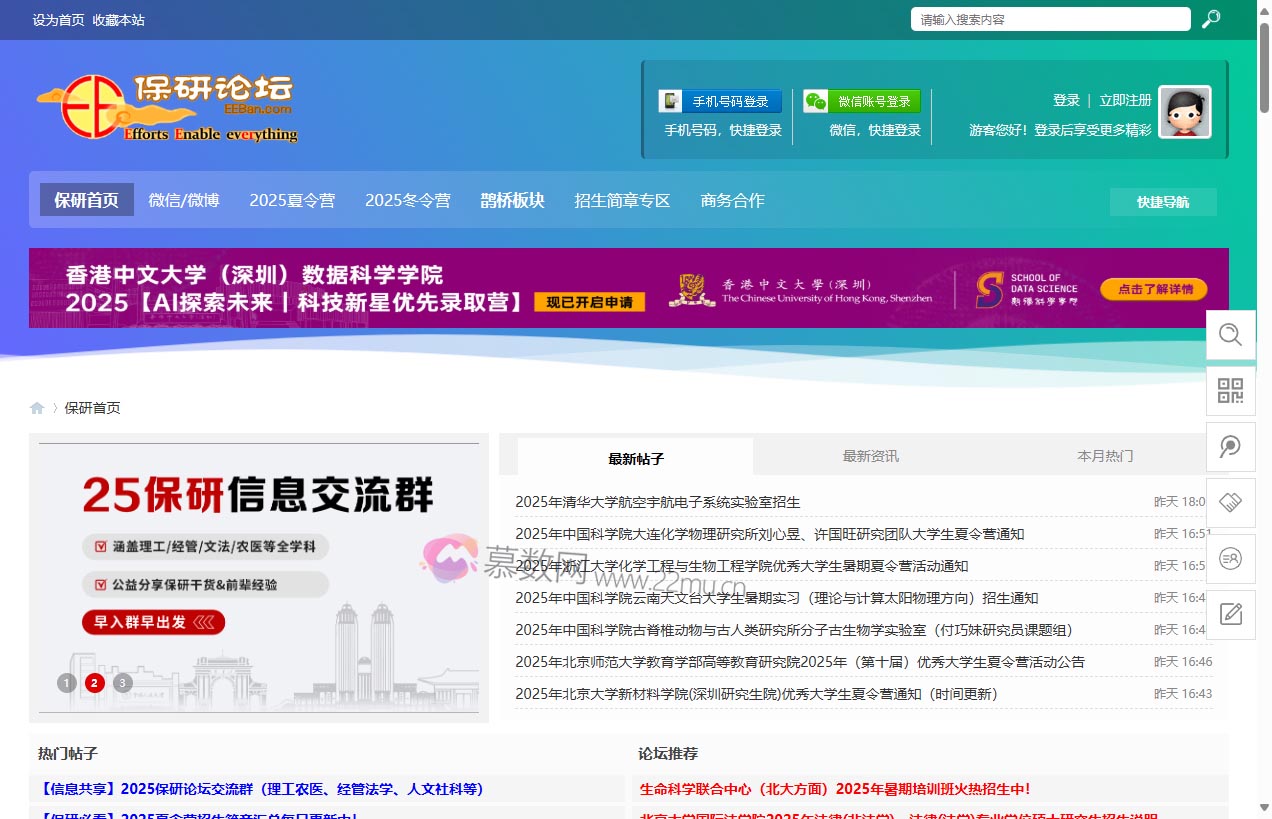Open the 鹊桥板块 navigation menu item

click(512, 200)
